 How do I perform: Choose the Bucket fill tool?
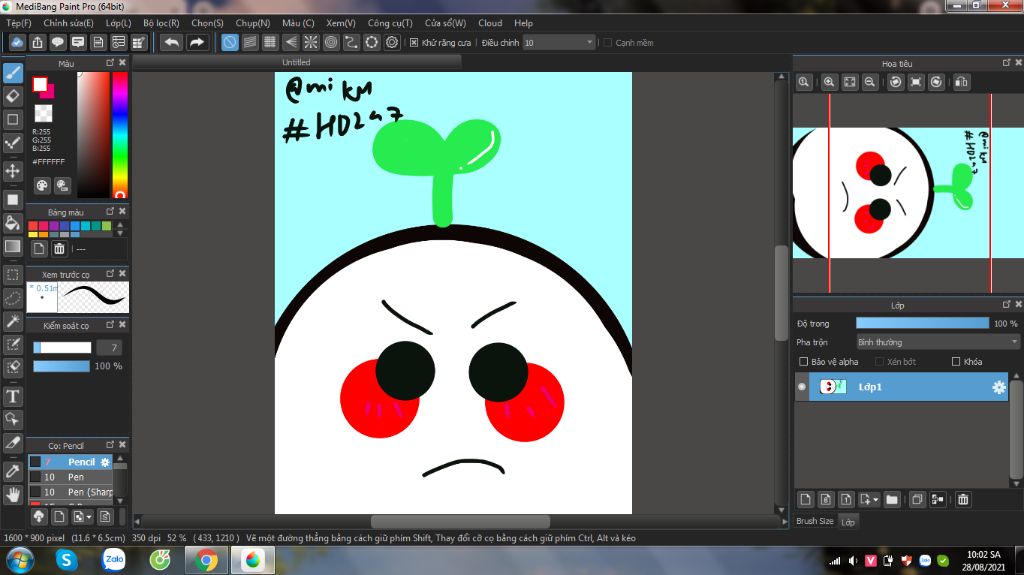coord(13,223)
